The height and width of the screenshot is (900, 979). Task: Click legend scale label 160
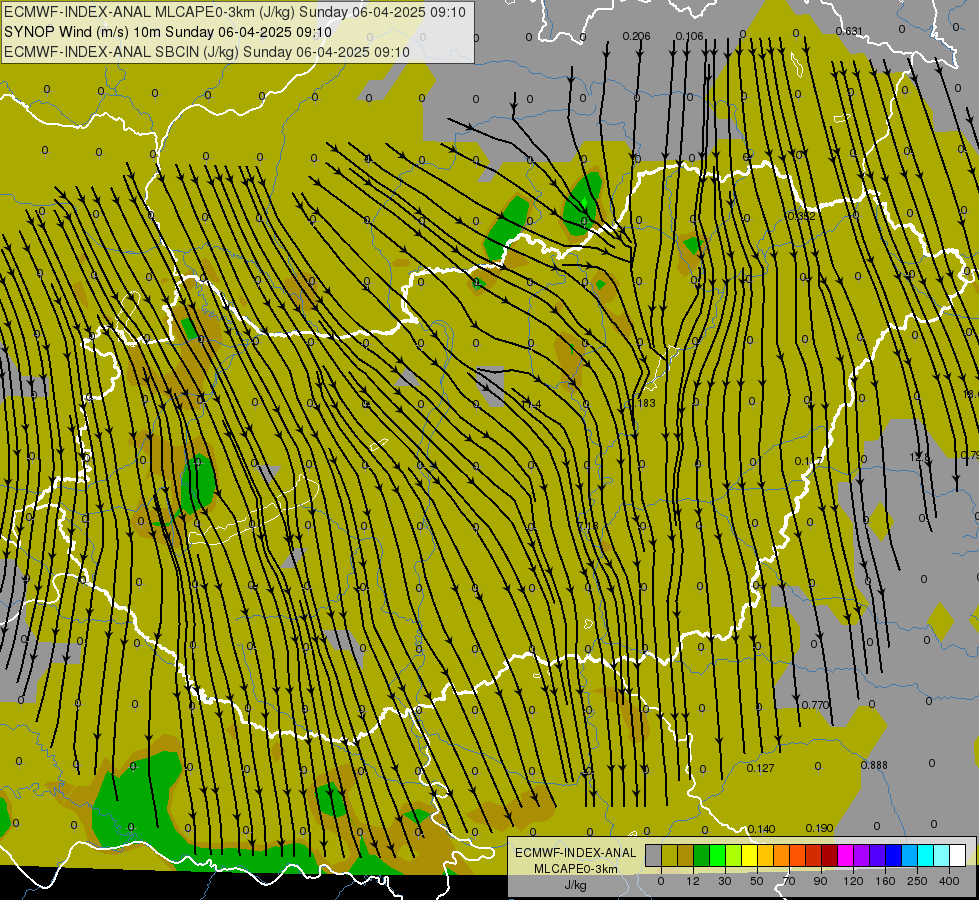coord(885,881)
